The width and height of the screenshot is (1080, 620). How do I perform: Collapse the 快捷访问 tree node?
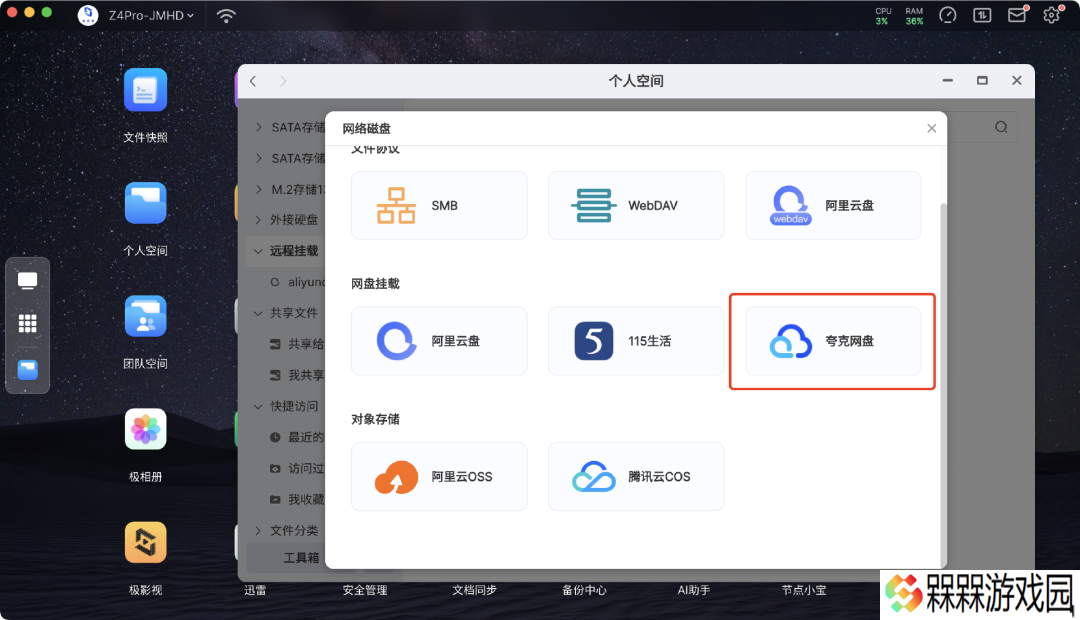[258, 406]
